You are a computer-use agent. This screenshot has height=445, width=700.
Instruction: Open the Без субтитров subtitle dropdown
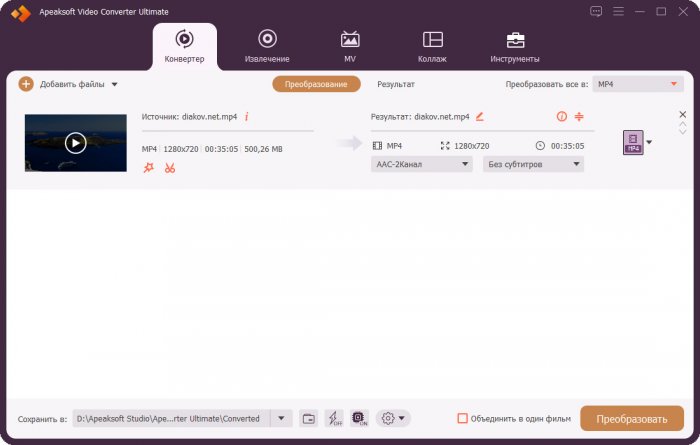point(533,164)
